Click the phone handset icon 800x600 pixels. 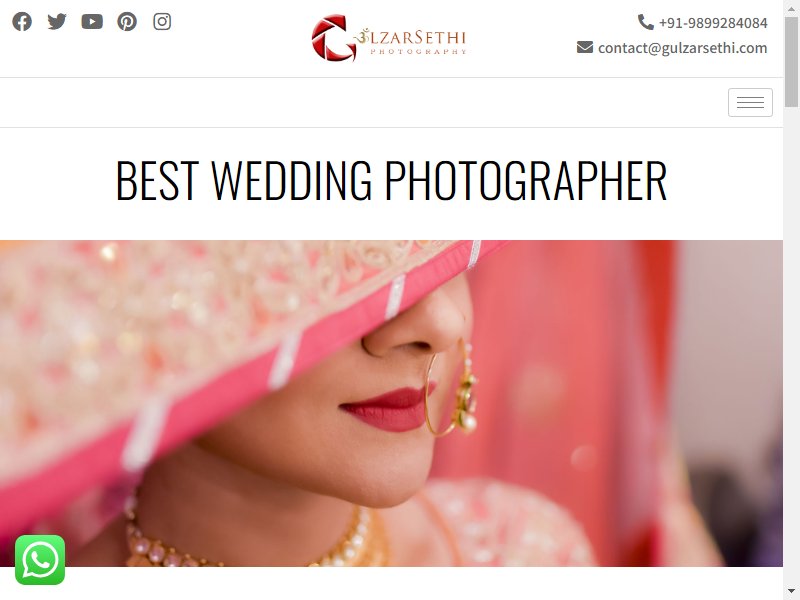click(x=645, y=22)
